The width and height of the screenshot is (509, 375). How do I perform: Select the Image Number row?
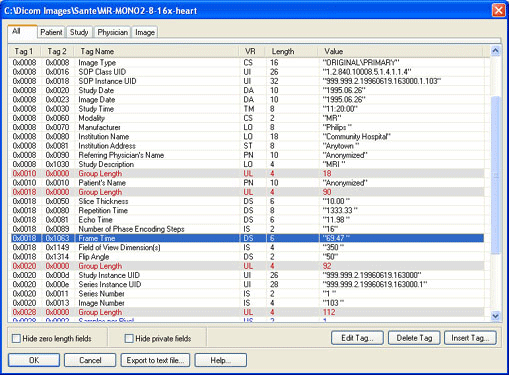tap(246, 303)
